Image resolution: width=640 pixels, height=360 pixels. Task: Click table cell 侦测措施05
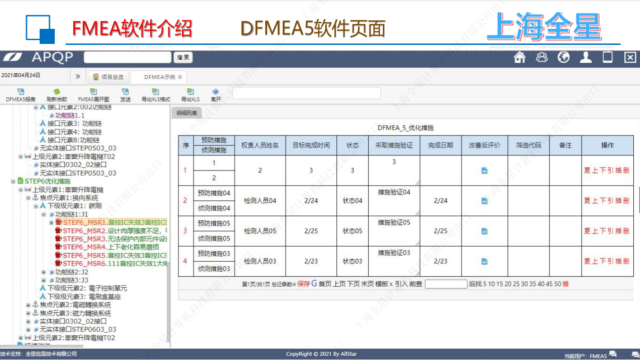pos(214,238)
